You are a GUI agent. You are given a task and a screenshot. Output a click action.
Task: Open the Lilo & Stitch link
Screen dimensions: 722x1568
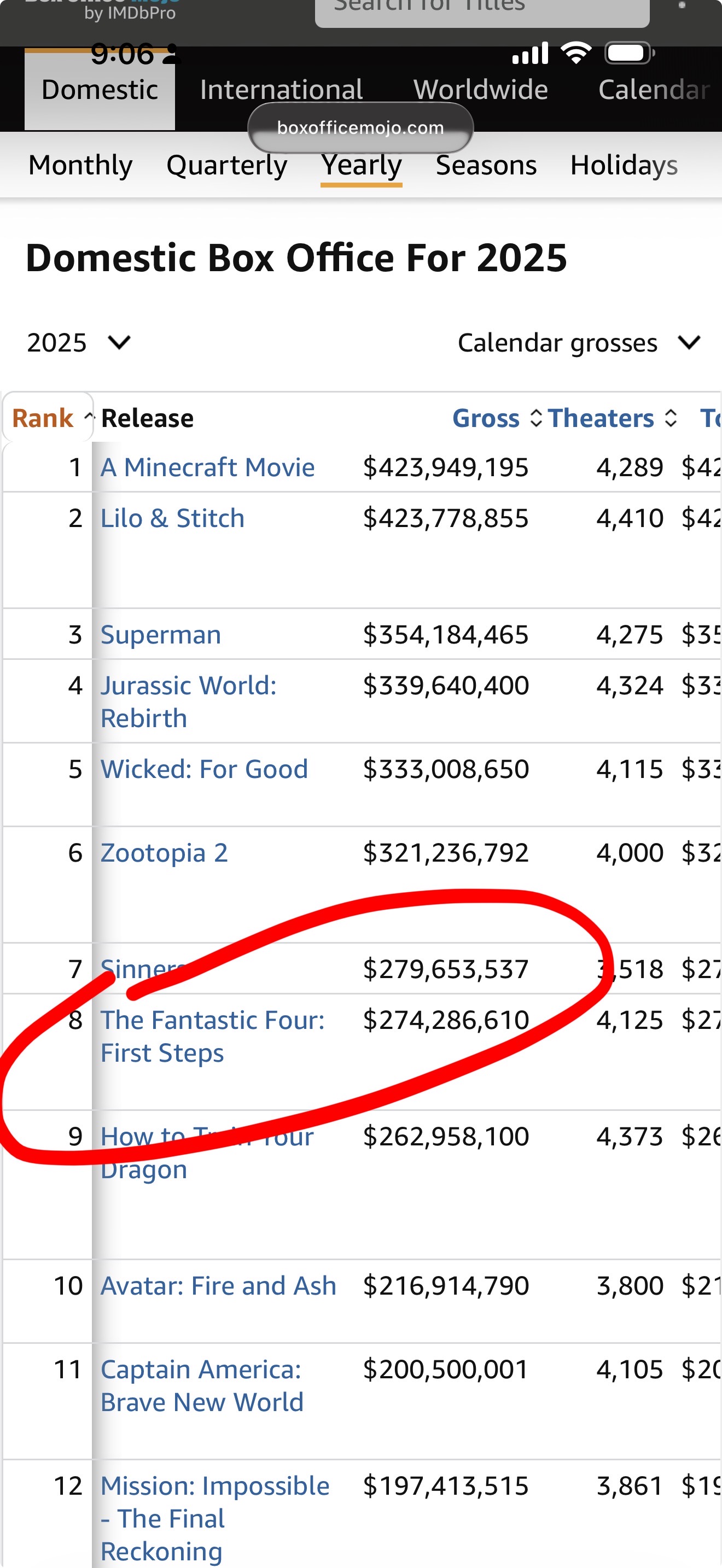(172, 518)
